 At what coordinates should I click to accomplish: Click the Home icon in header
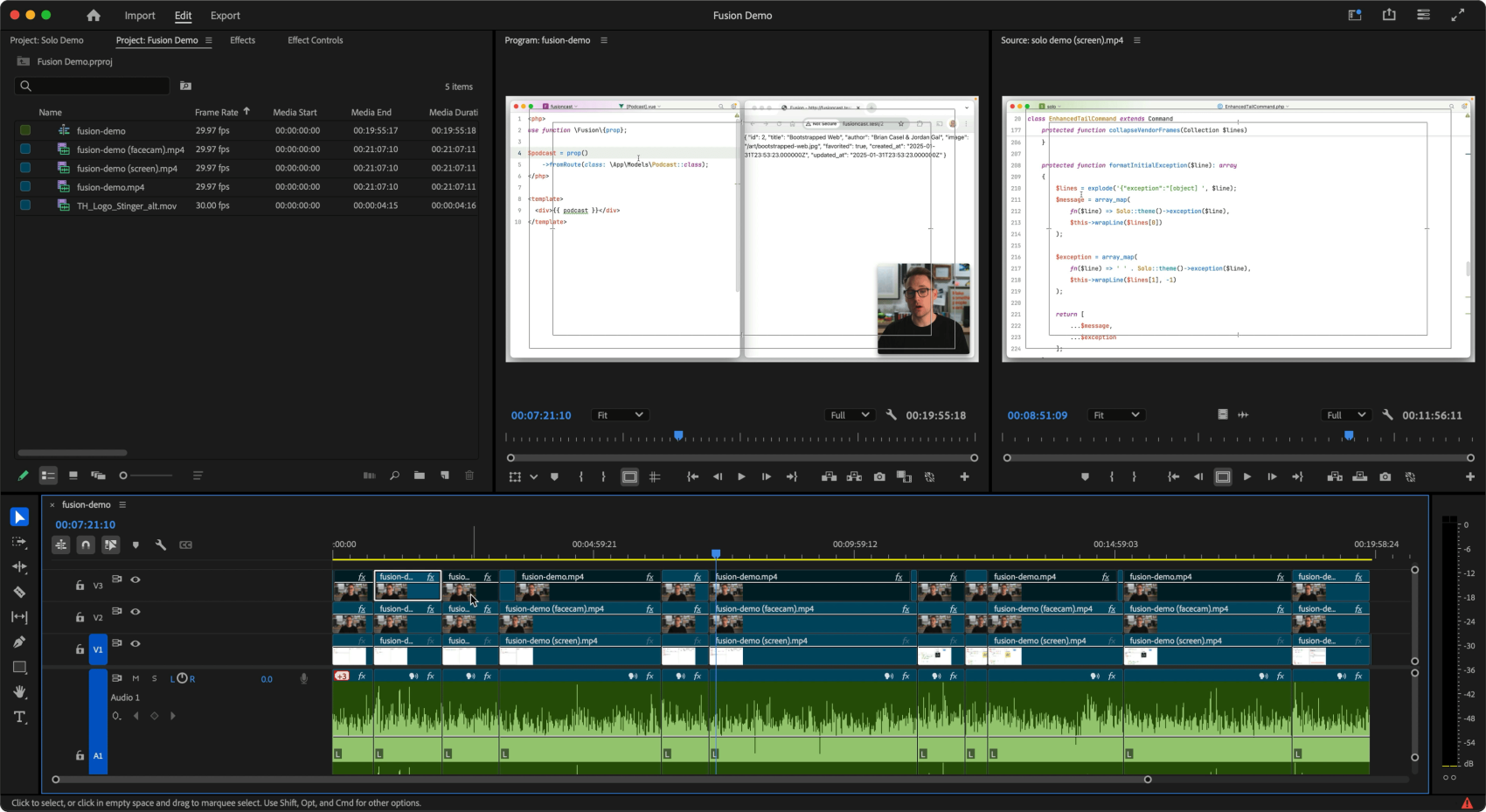[x=94, y=16]
